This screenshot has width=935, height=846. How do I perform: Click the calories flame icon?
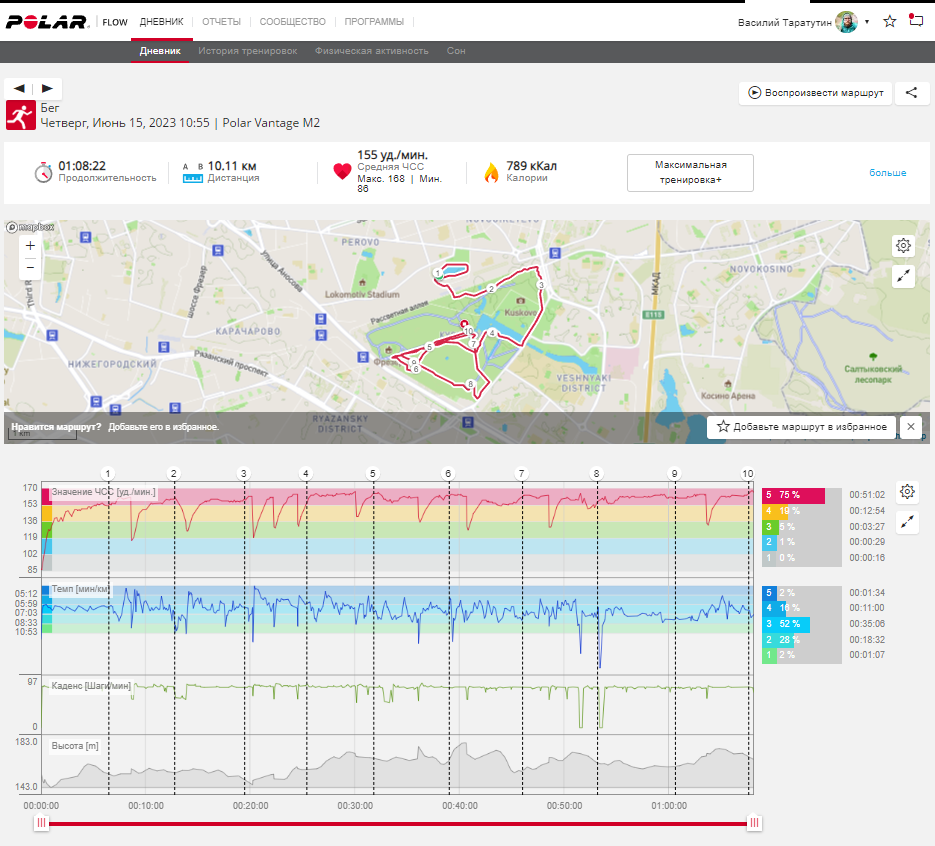(491, 172)
